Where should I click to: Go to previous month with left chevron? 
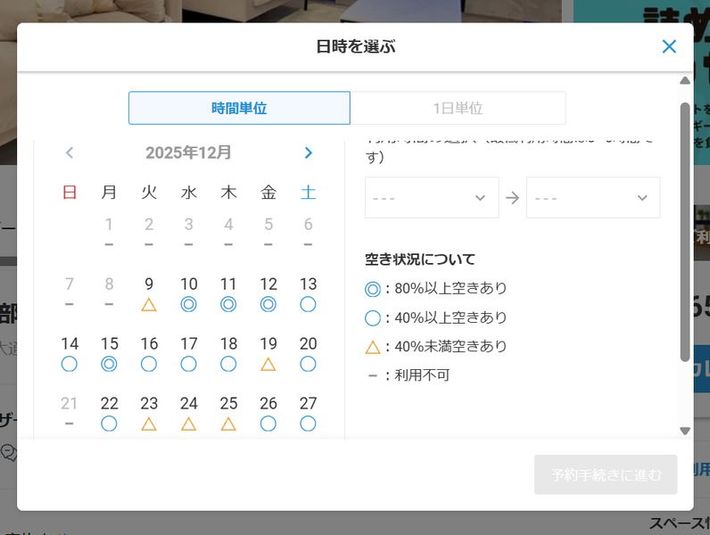pos(69,153)
